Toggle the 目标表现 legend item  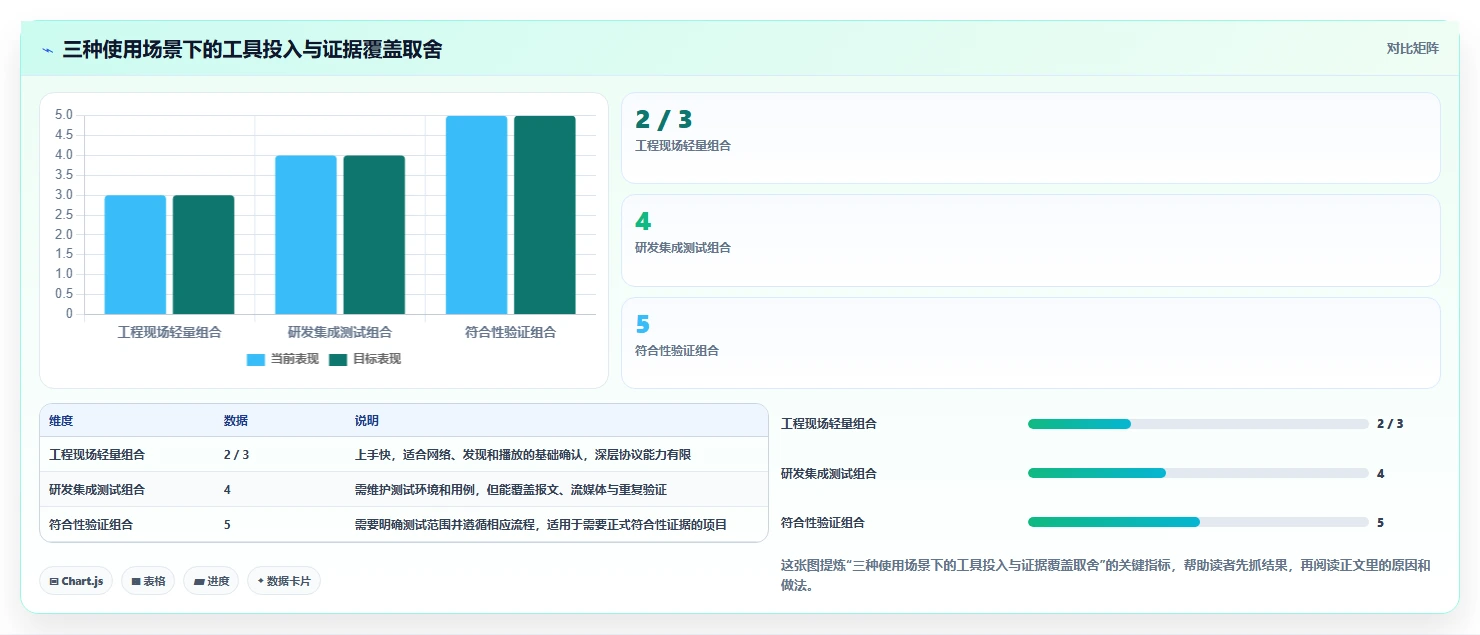(x=365, y=359)
